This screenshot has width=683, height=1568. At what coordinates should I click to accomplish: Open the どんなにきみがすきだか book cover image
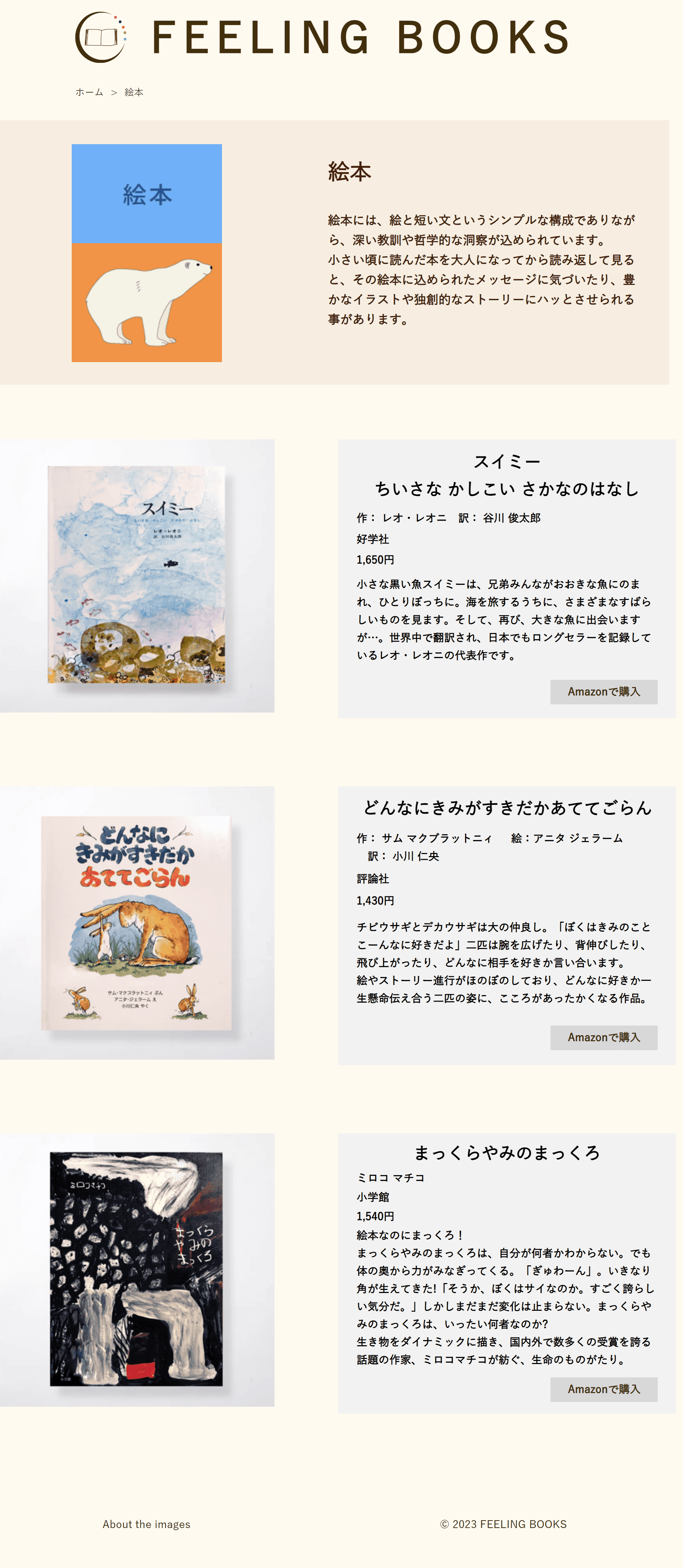pos(137,923)
